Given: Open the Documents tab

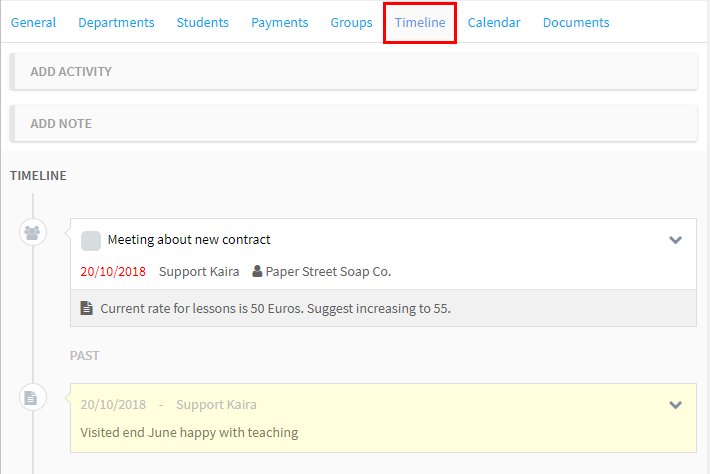Looking at the screenshot, I should click(576, 23).
